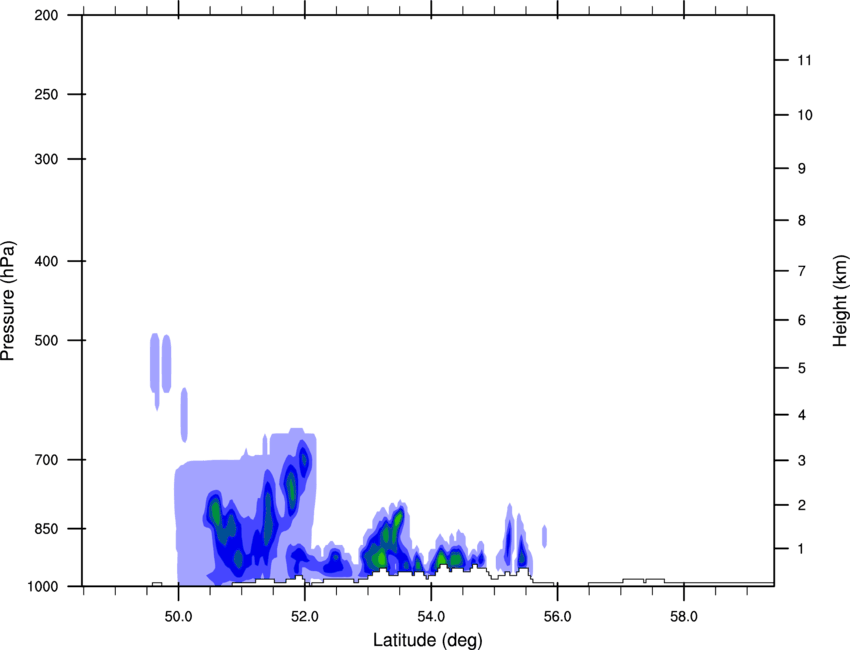850x650 pixels.
Task: Click the 8 km height label
Action: 802,221
